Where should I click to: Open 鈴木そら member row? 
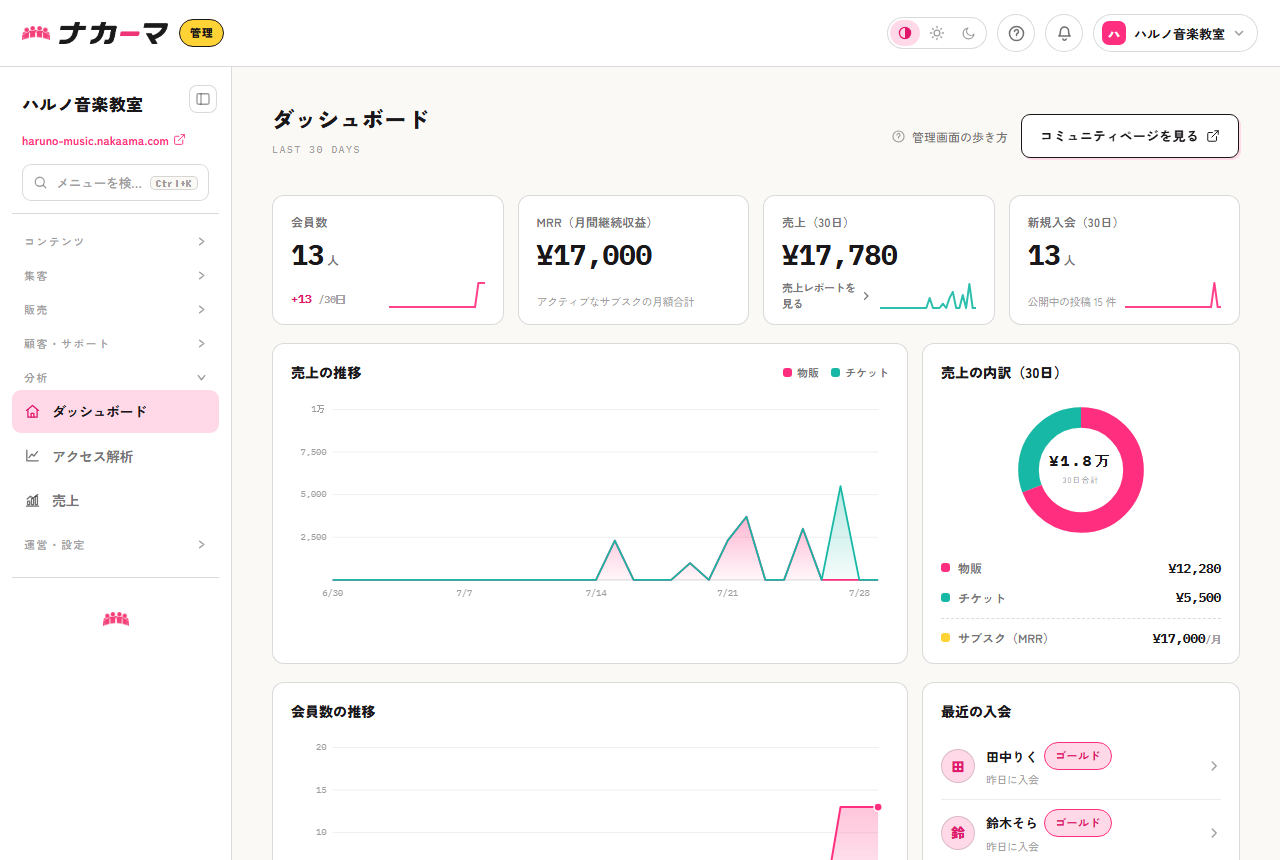click(1081, 832)
